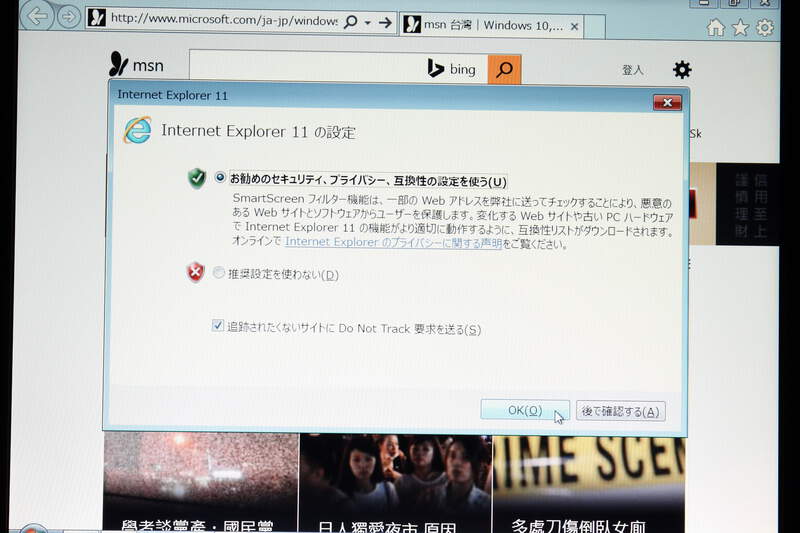Open the msn page settings gear icon
The width and height of the screenshot is (800, 533).
click(x=682, y=69)
